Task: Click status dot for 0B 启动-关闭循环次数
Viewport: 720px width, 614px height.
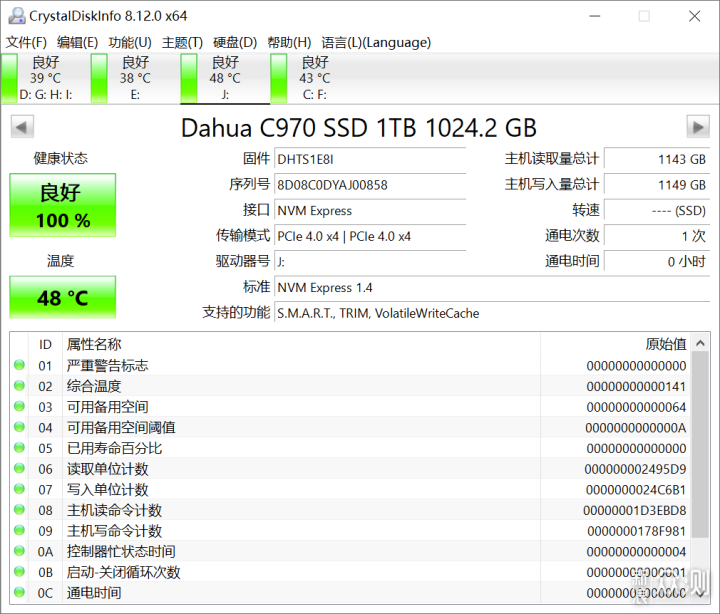Action: coord(19,572)
